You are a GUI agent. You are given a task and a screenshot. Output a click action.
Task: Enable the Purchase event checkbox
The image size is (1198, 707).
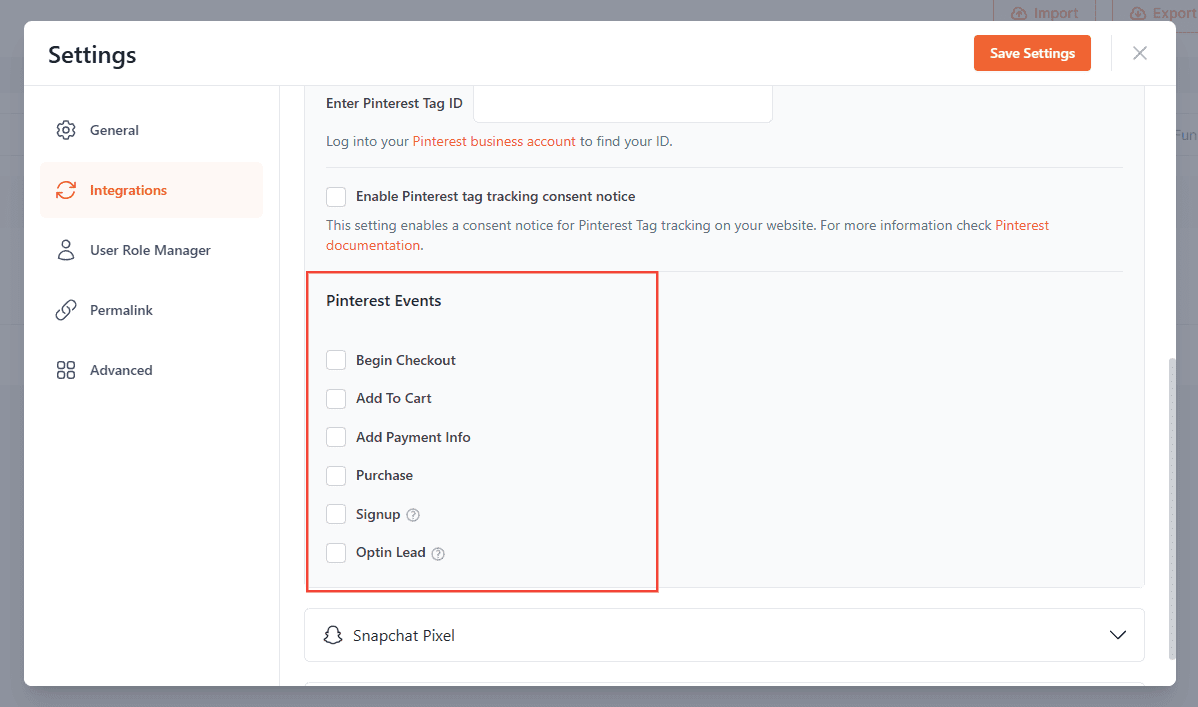coord(336,476)
